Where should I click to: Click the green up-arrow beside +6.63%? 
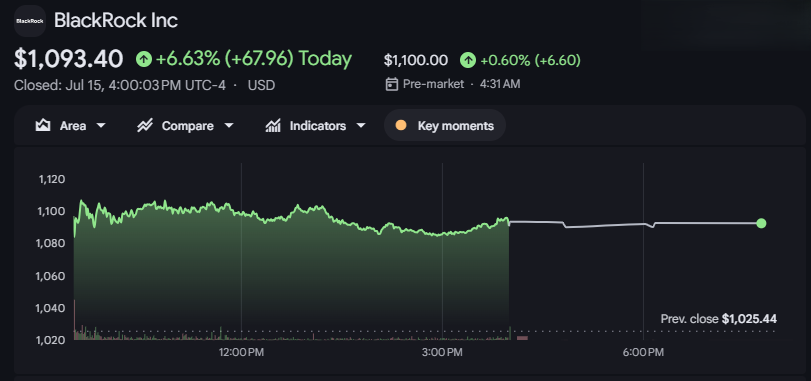tap(144, 59)
